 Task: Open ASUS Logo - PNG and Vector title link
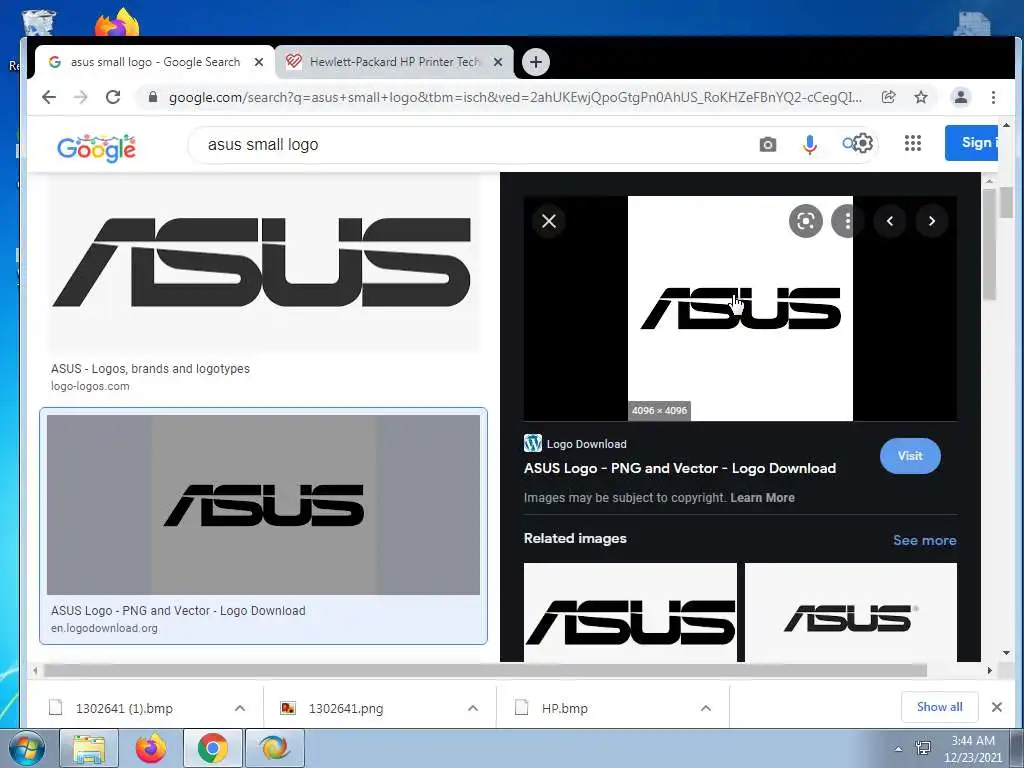point(680,468)
